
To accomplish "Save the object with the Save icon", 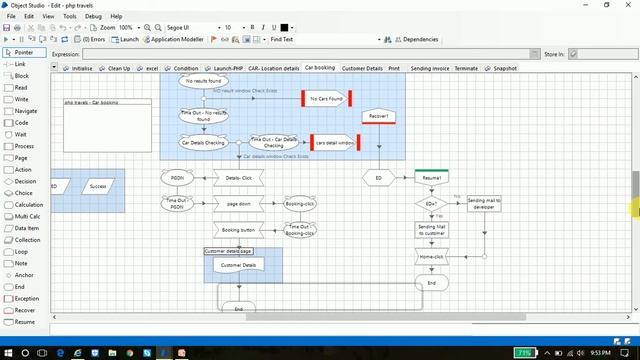I will (x=7, y=28).
